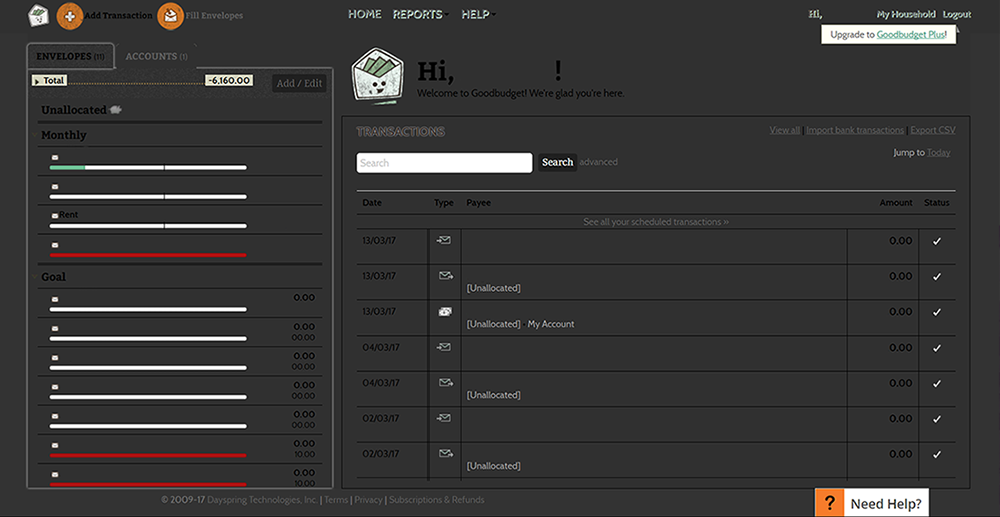1000x517 pixels.
Task: Click the Rent envelope progress bar
Action: (148, 226)
